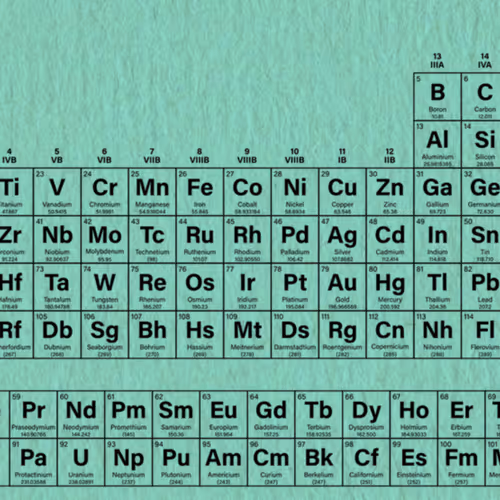Click the Tantalum (Ta) element tile
The image size is (500, 500).
coord(57,287)
